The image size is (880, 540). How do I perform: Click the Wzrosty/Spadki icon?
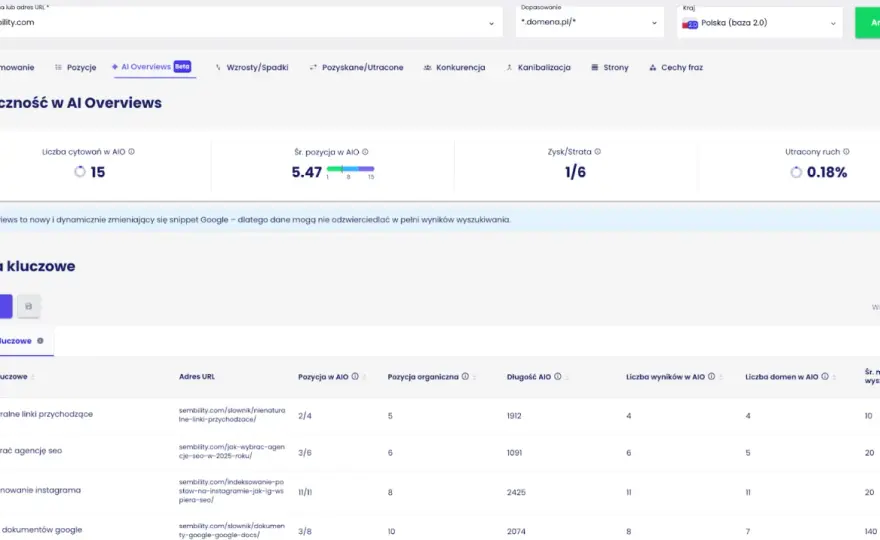pos(218,67)
